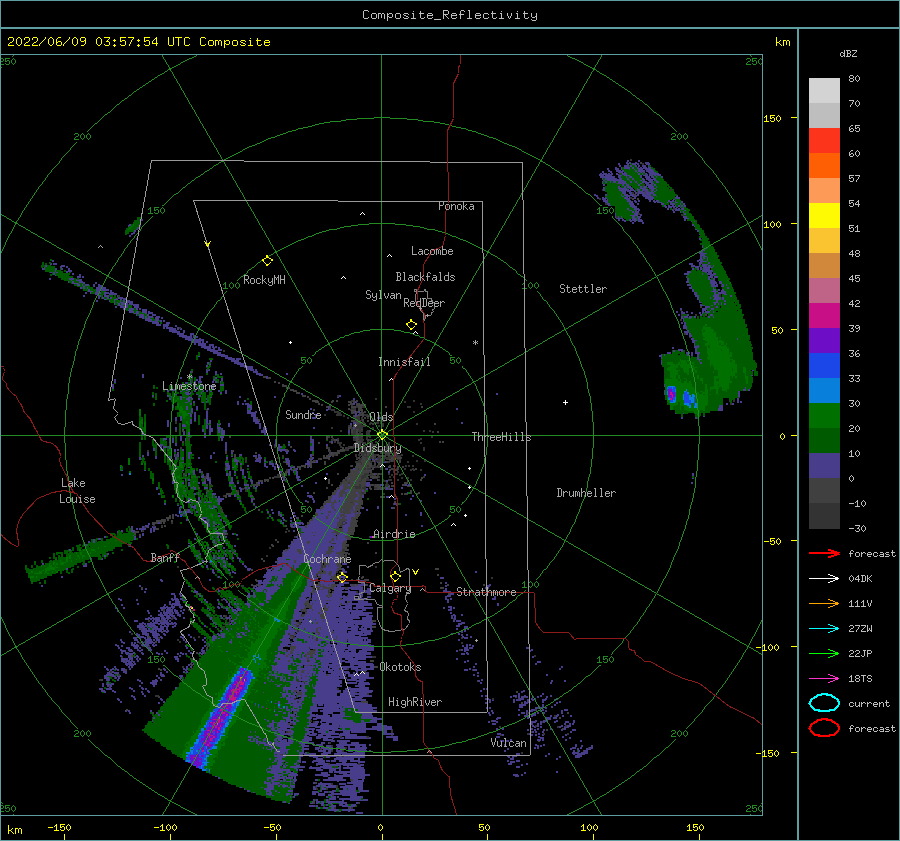Select the green 22JP arrow icon

(824, 653)
